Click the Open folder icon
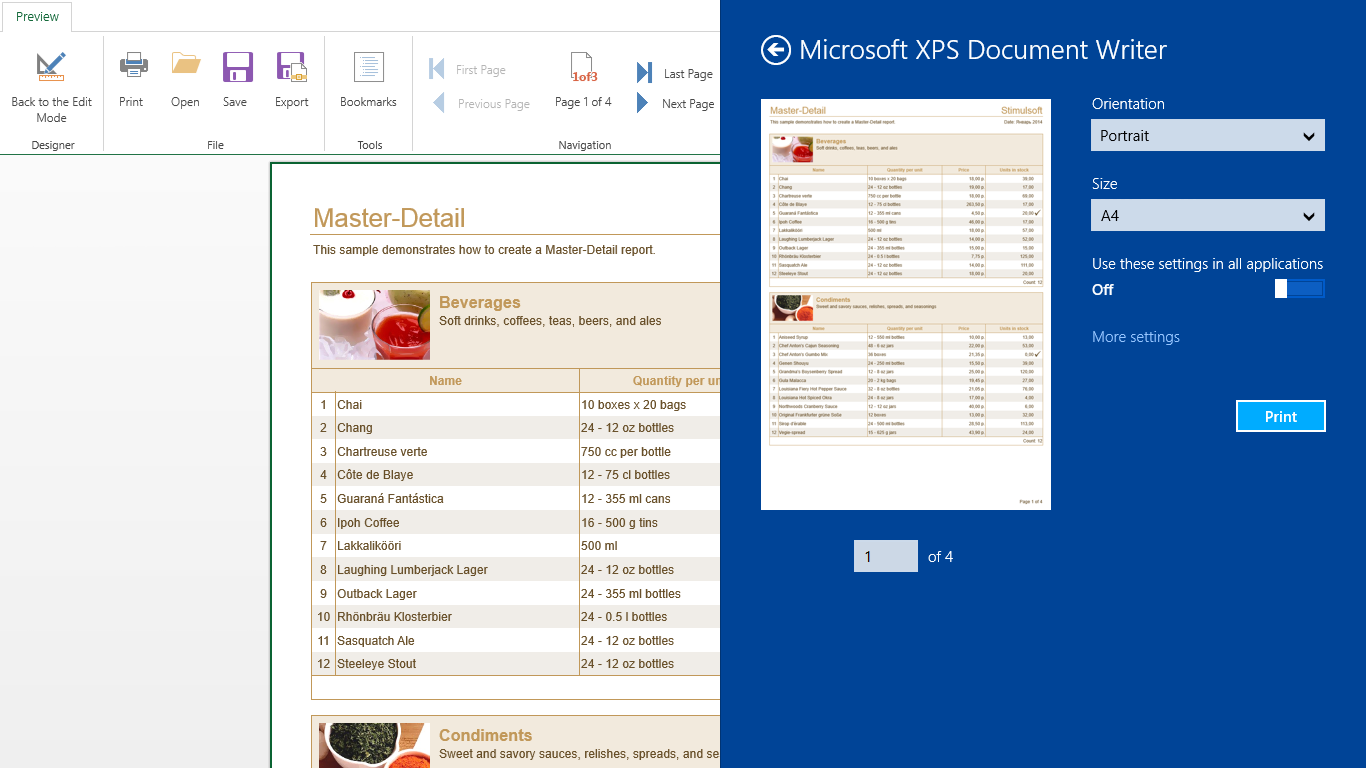The image size is (1366, 768). tap(186, 64)
